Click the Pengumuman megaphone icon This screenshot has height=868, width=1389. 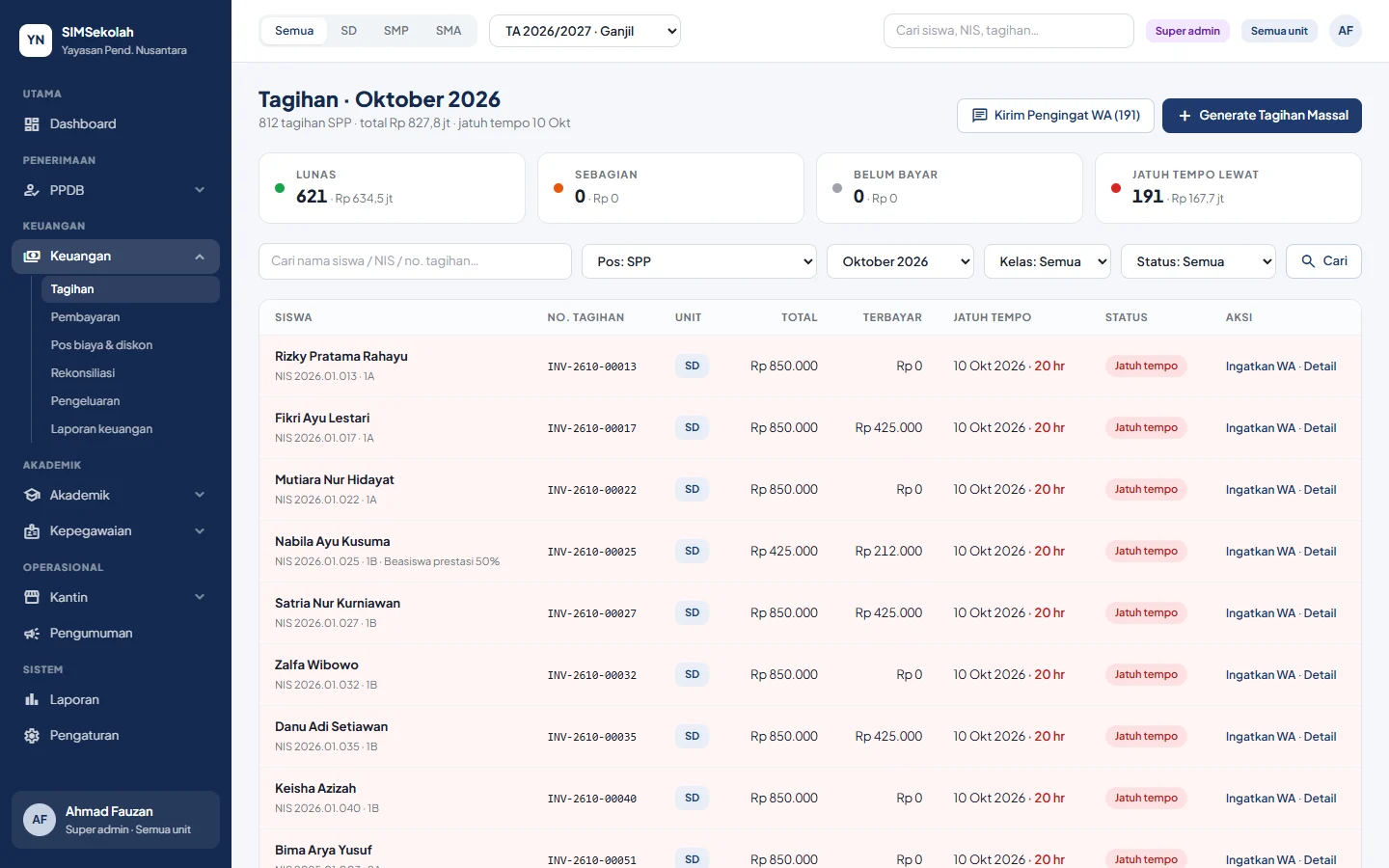tap(32, 634)
